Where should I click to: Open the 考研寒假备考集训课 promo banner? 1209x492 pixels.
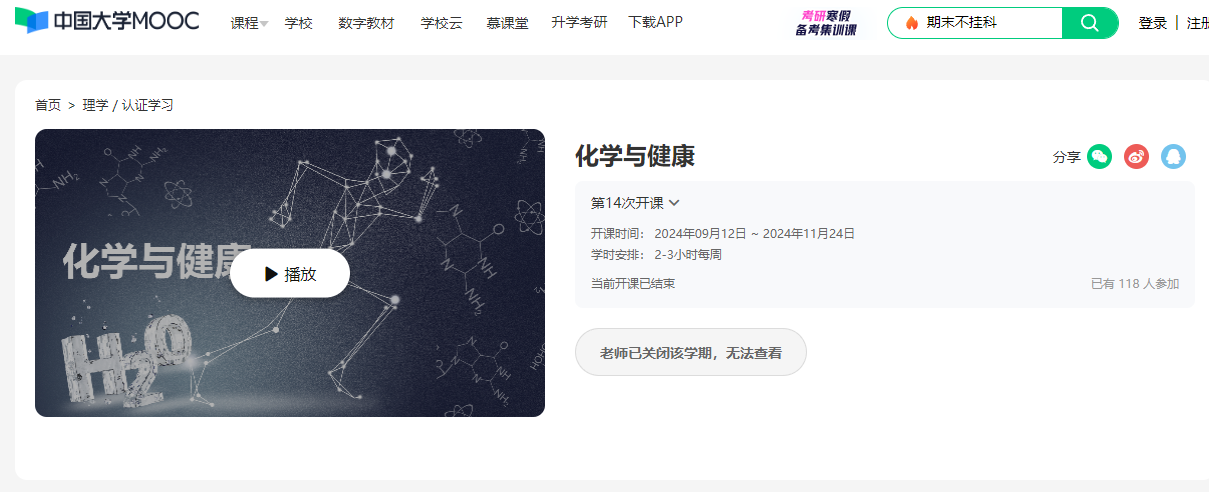pyautogui.click(x=826, y=23)
